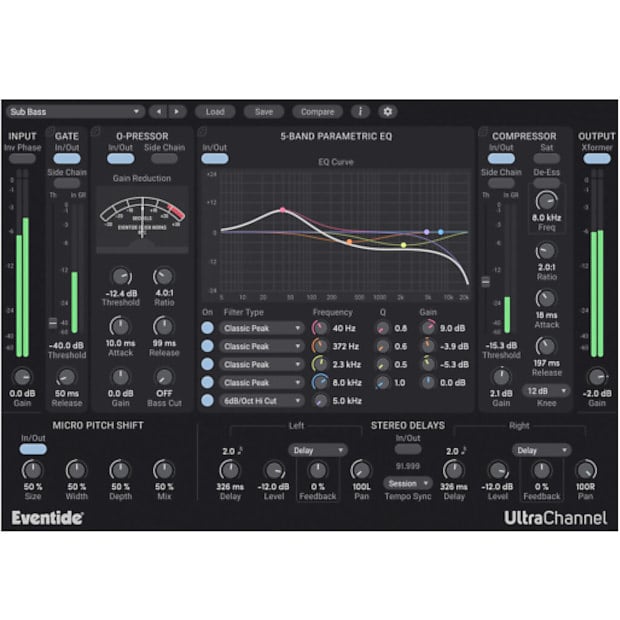
Task: Open the settings gear icon
Action: click(x=388, y=112)
